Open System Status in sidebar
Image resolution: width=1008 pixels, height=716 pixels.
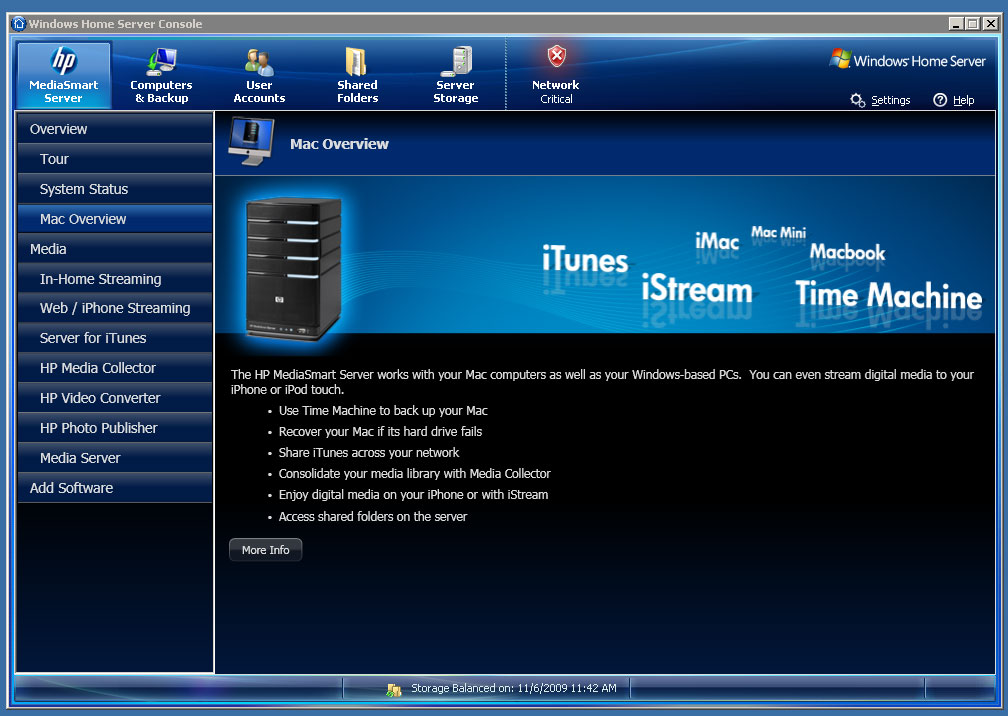point(114,189)
